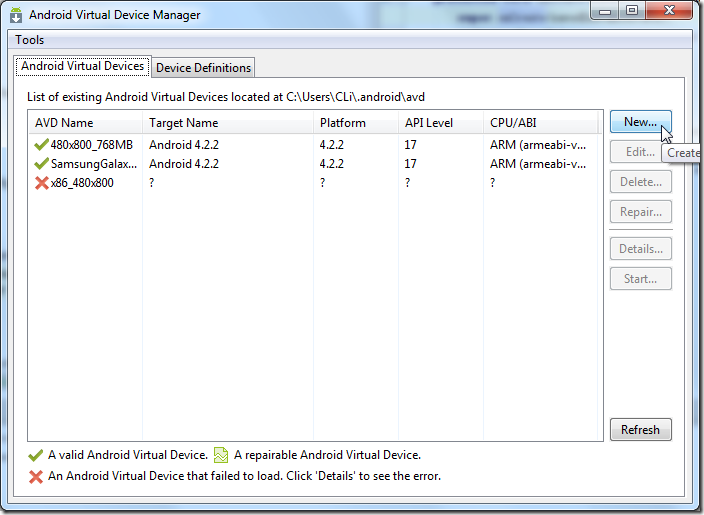The width and height of the screenshot is (704, 515).
Task: Click ARM (armeabi-v... in the SamsungGalax... row
Action: pos(538,163)
